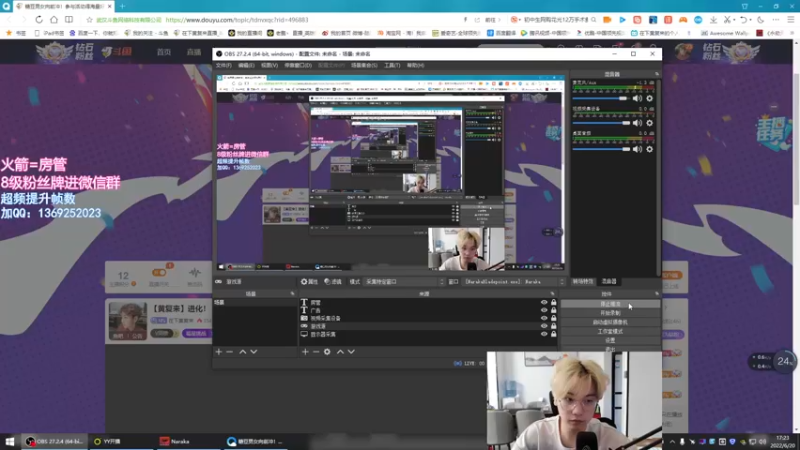Screen dimensions: 800x450
Task: Open source properties gear below sources list
Action: coord(327,352)
